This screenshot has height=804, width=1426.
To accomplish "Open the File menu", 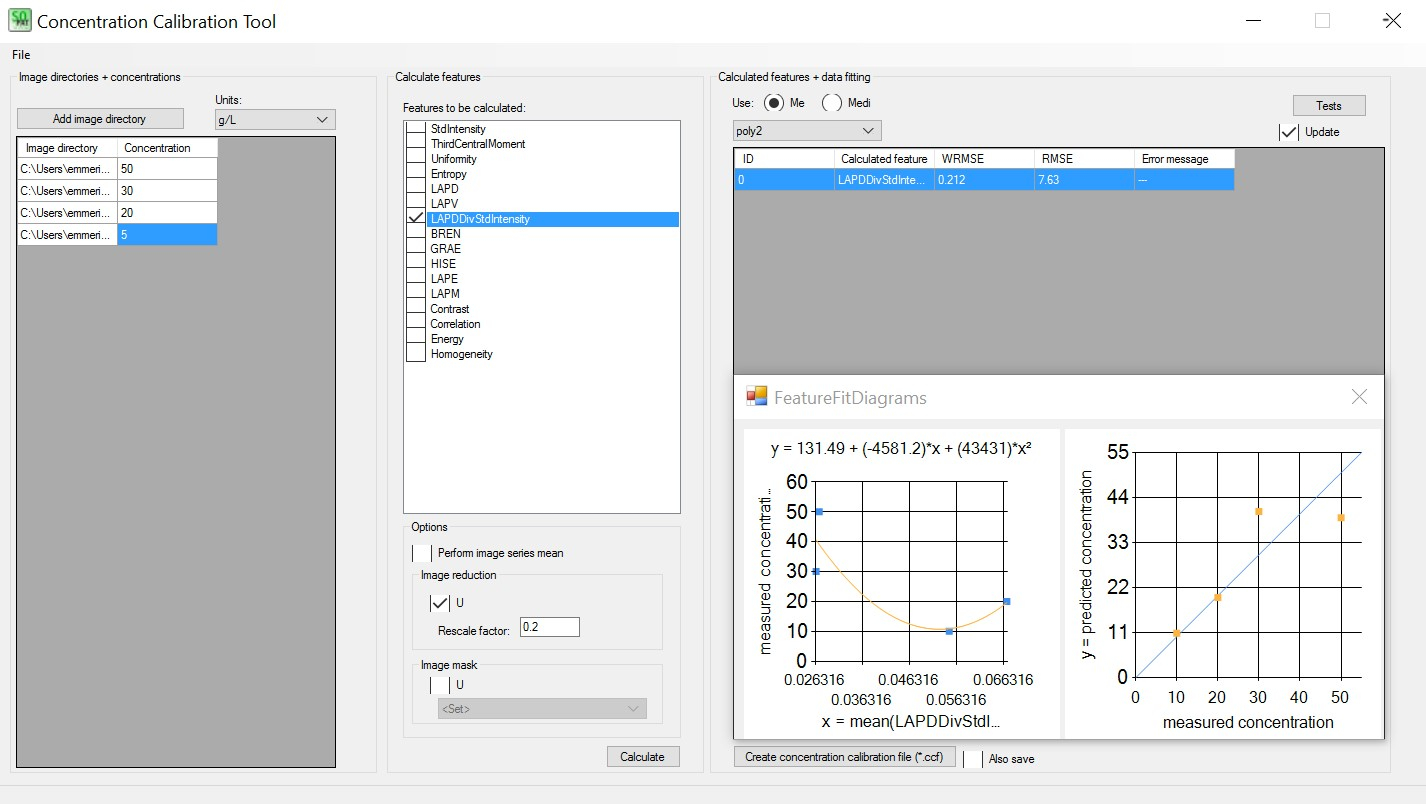I will pyautogui.click(x=21, y=55).
